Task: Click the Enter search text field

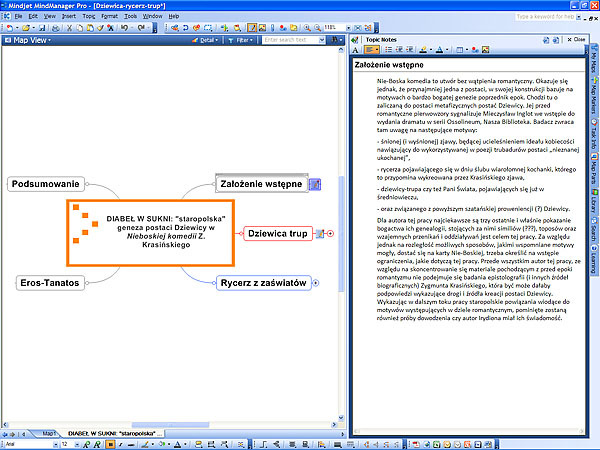Action: pos(290,40)
